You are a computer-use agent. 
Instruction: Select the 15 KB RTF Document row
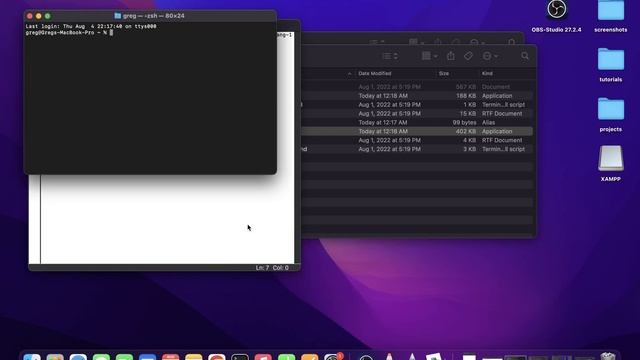(417, 113)
